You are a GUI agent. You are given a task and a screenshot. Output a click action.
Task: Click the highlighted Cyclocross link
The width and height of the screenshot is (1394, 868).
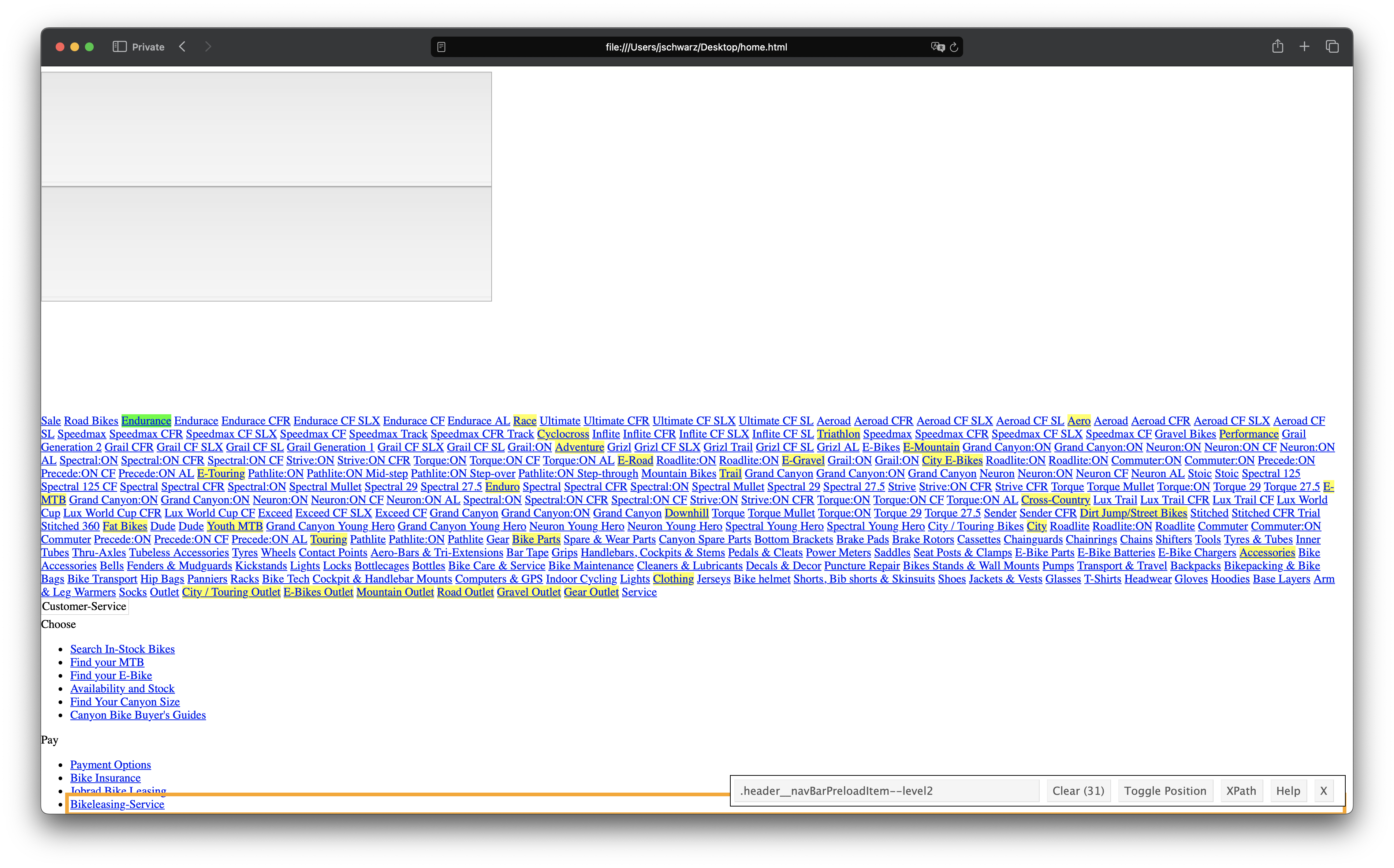pos(563,434)
